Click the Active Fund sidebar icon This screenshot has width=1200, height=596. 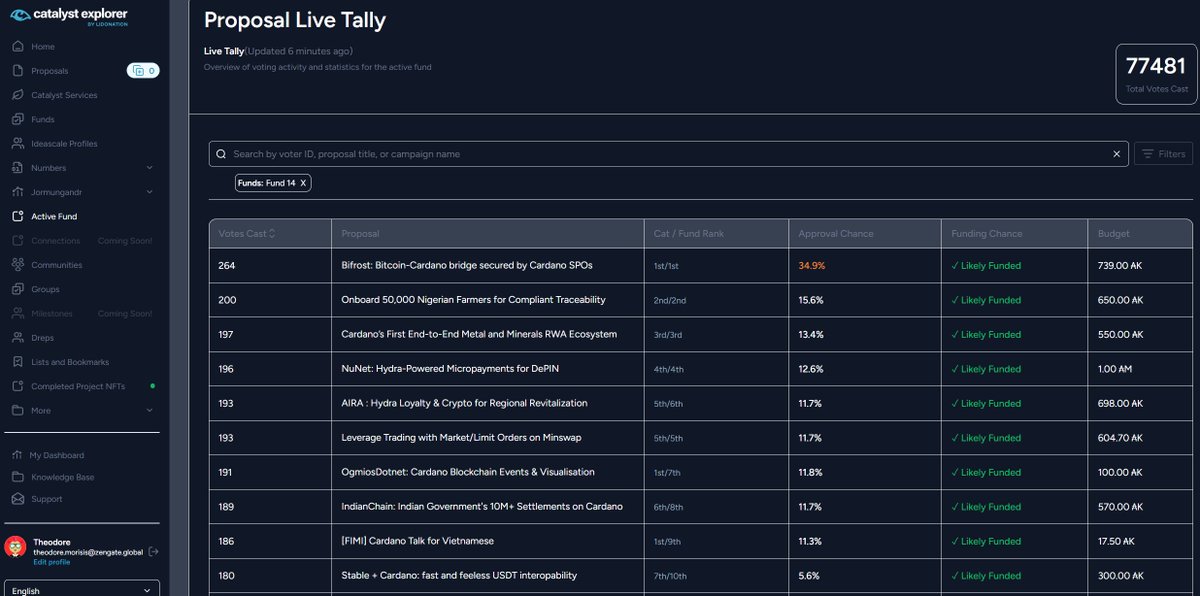coord(17,216)
